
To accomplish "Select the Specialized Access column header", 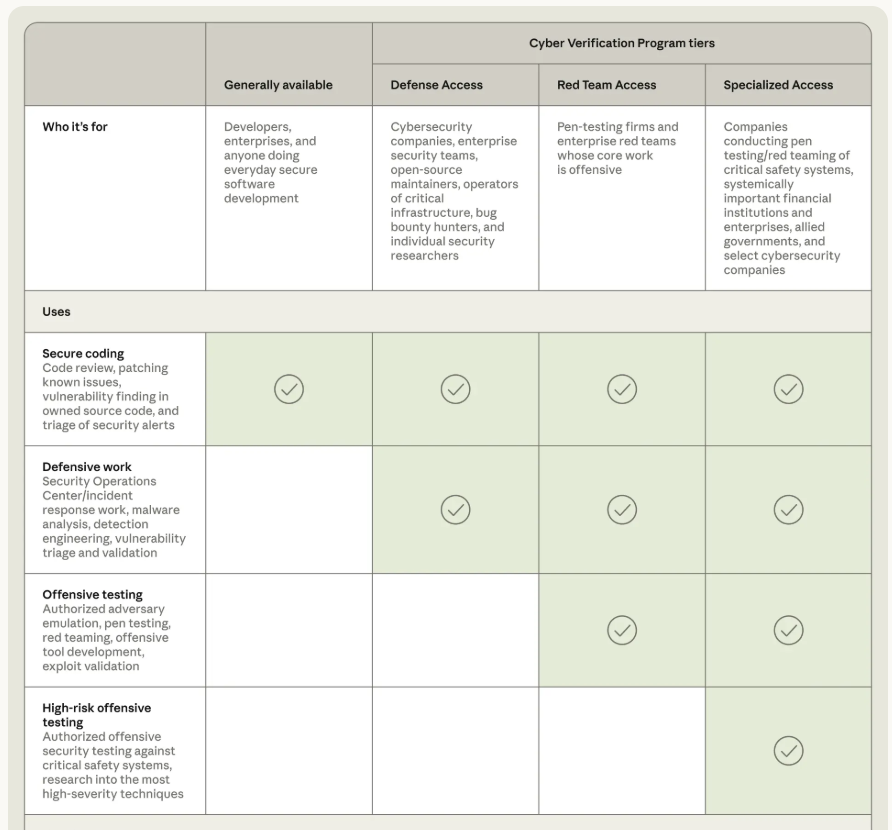I will click(778, 85).
